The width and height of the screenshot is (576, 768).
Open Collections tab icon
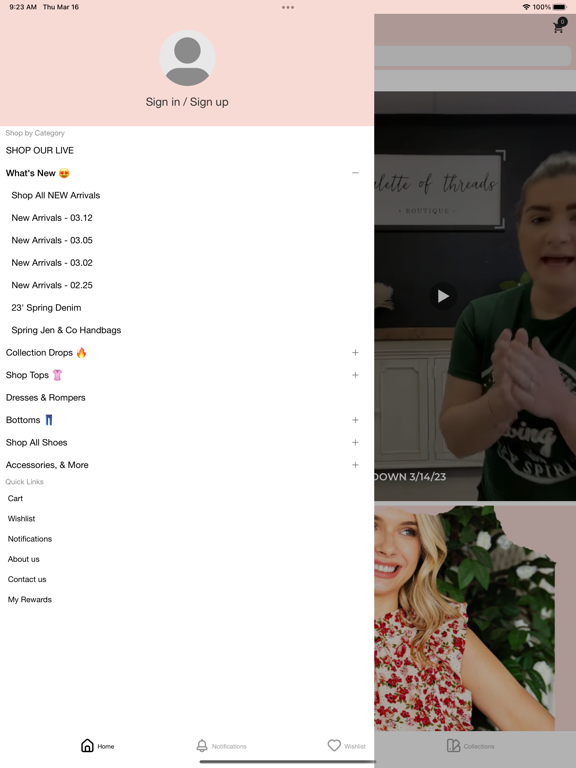coord(454,745)
